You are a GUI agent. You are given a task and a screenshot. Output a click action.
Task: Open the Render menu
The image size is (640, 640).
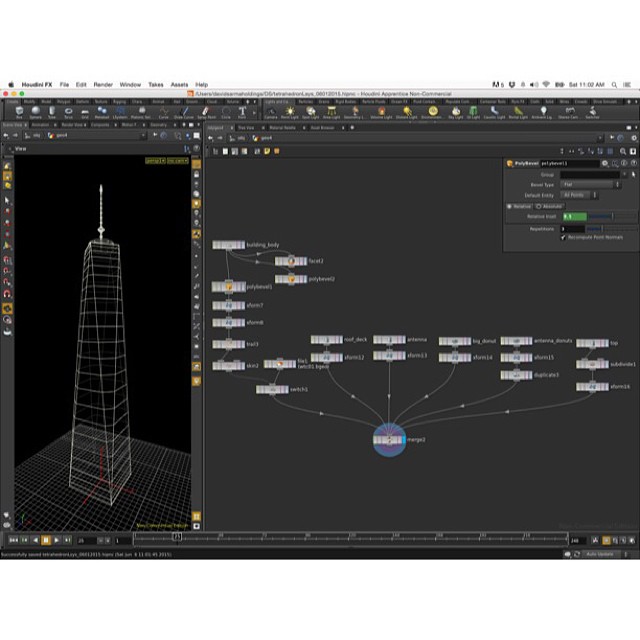103,84
